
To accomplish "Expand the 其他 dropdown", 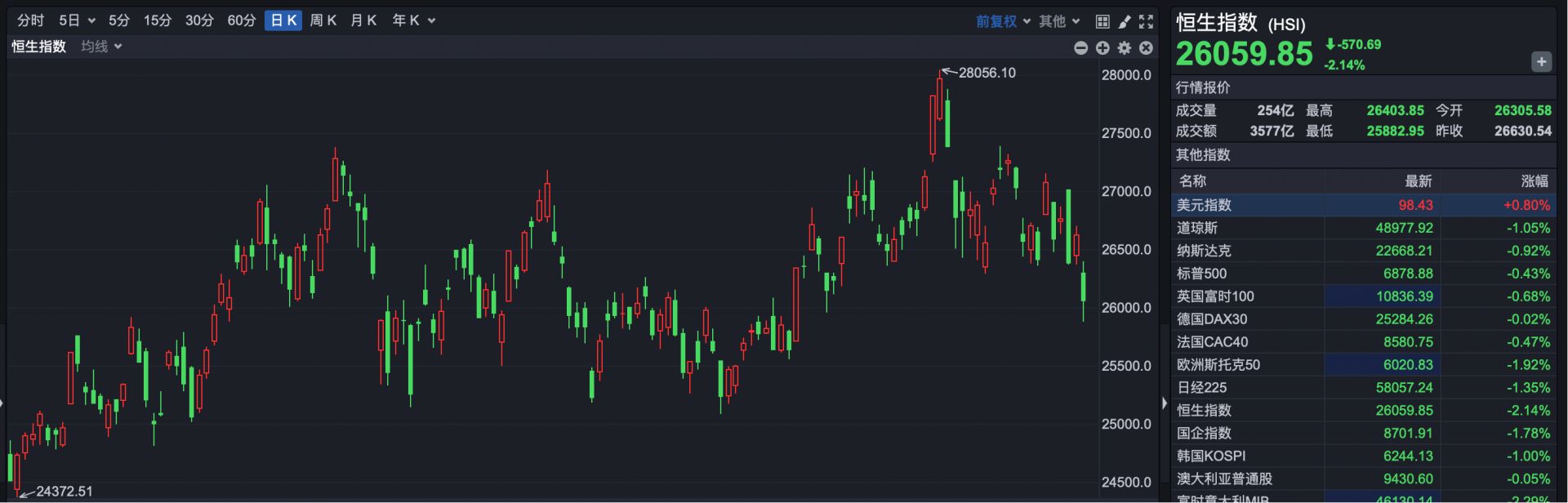I will coord(1059,21).
